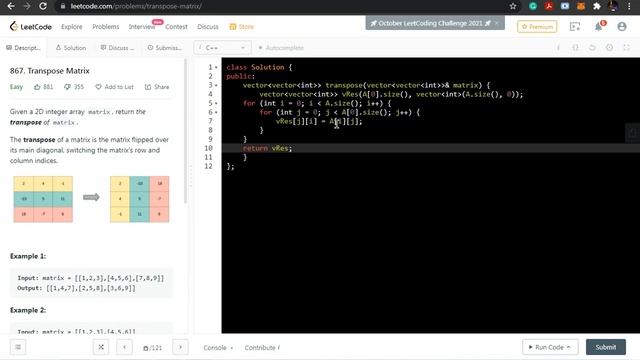Image resolution: width=640 pixels, height=360 pixels.
Task: Click the LeetCode logo
Action: coord(31,27)
